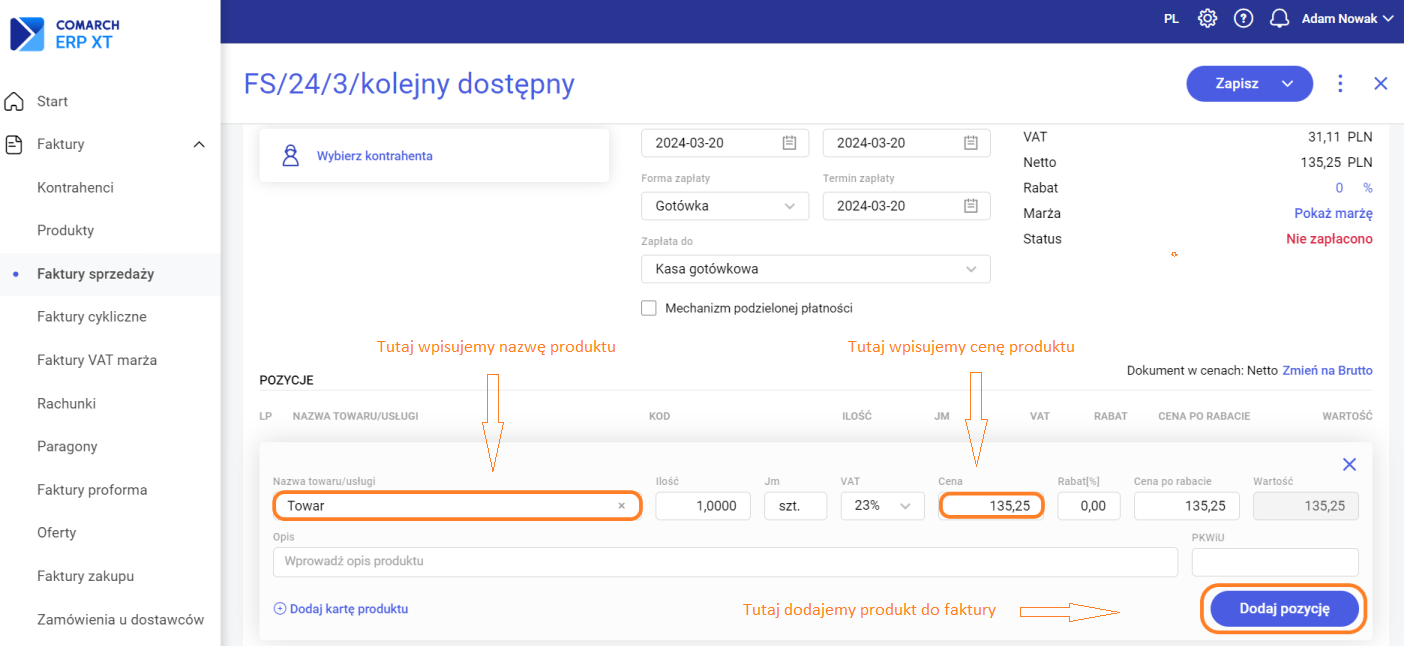
Task: Clear the product name with x icon
Action: 621,506
